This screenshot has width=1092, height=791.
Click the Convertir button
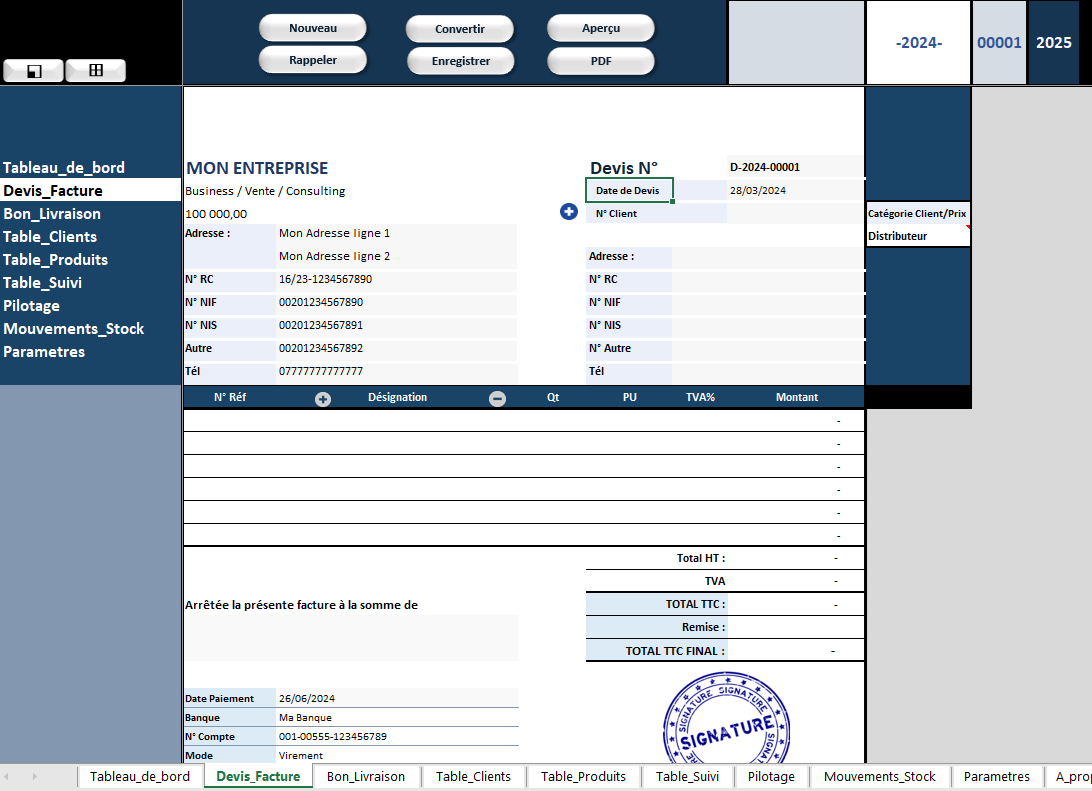pos(460,29)
